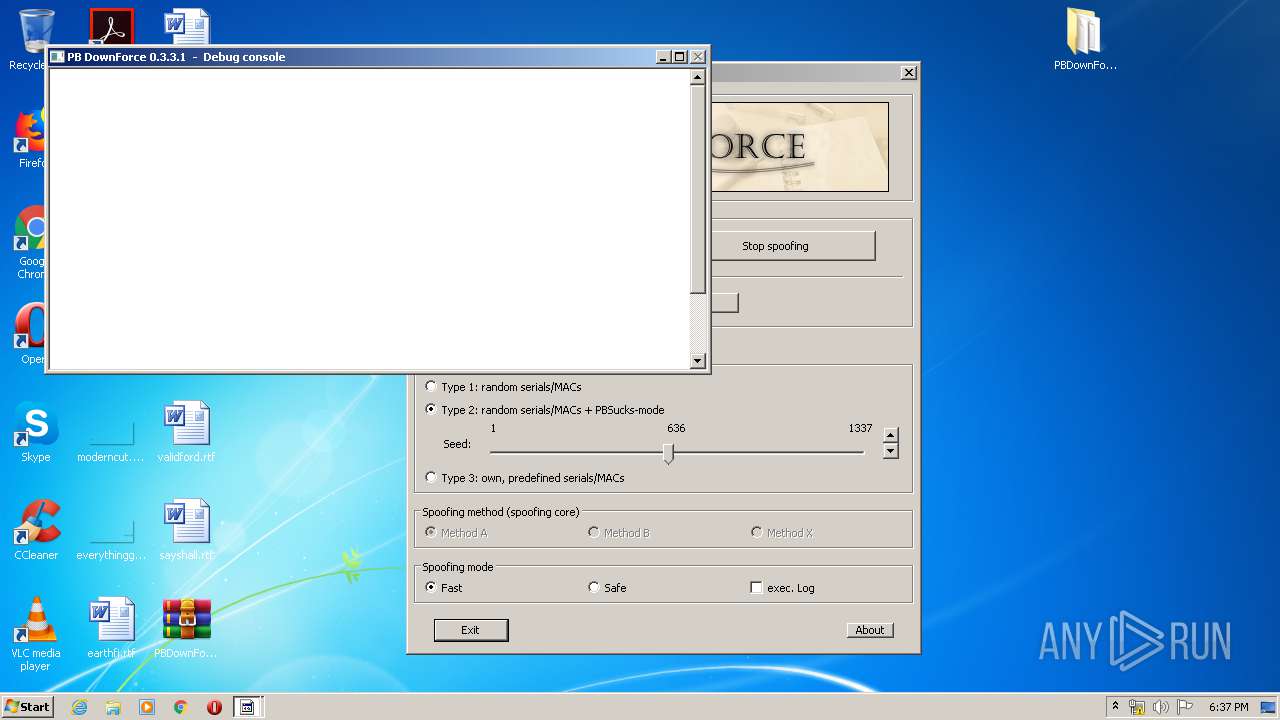The image size is (1280, 720).
Task: Open the Start menu
Action: (x=27, y=707)
